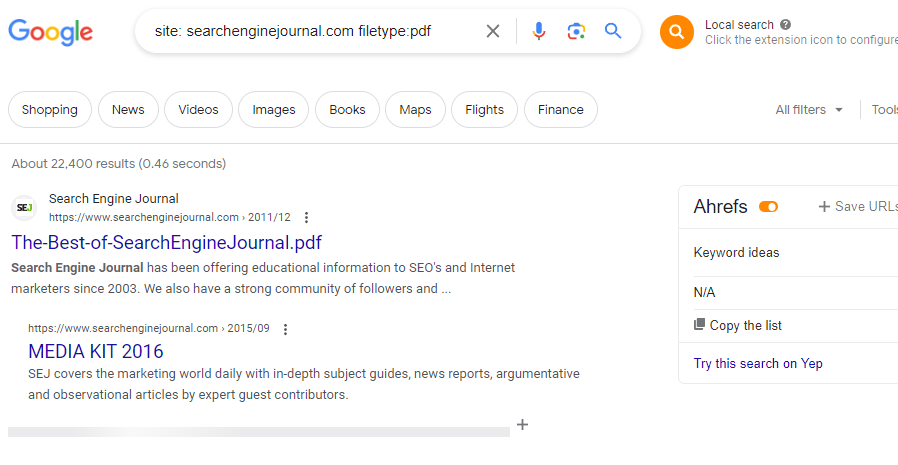Run search with magnifying glass icon
The width and height of the screenshot is (898, 465).
tap(613, 31)
